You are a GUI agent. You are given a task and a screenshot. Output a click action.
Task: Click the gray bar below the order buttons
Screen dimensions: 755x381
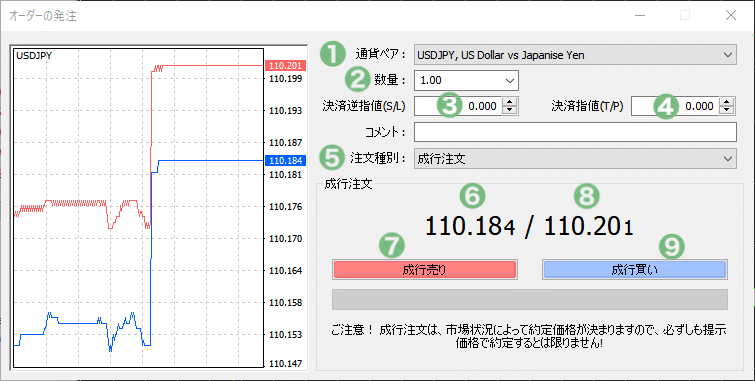point(530,300)
